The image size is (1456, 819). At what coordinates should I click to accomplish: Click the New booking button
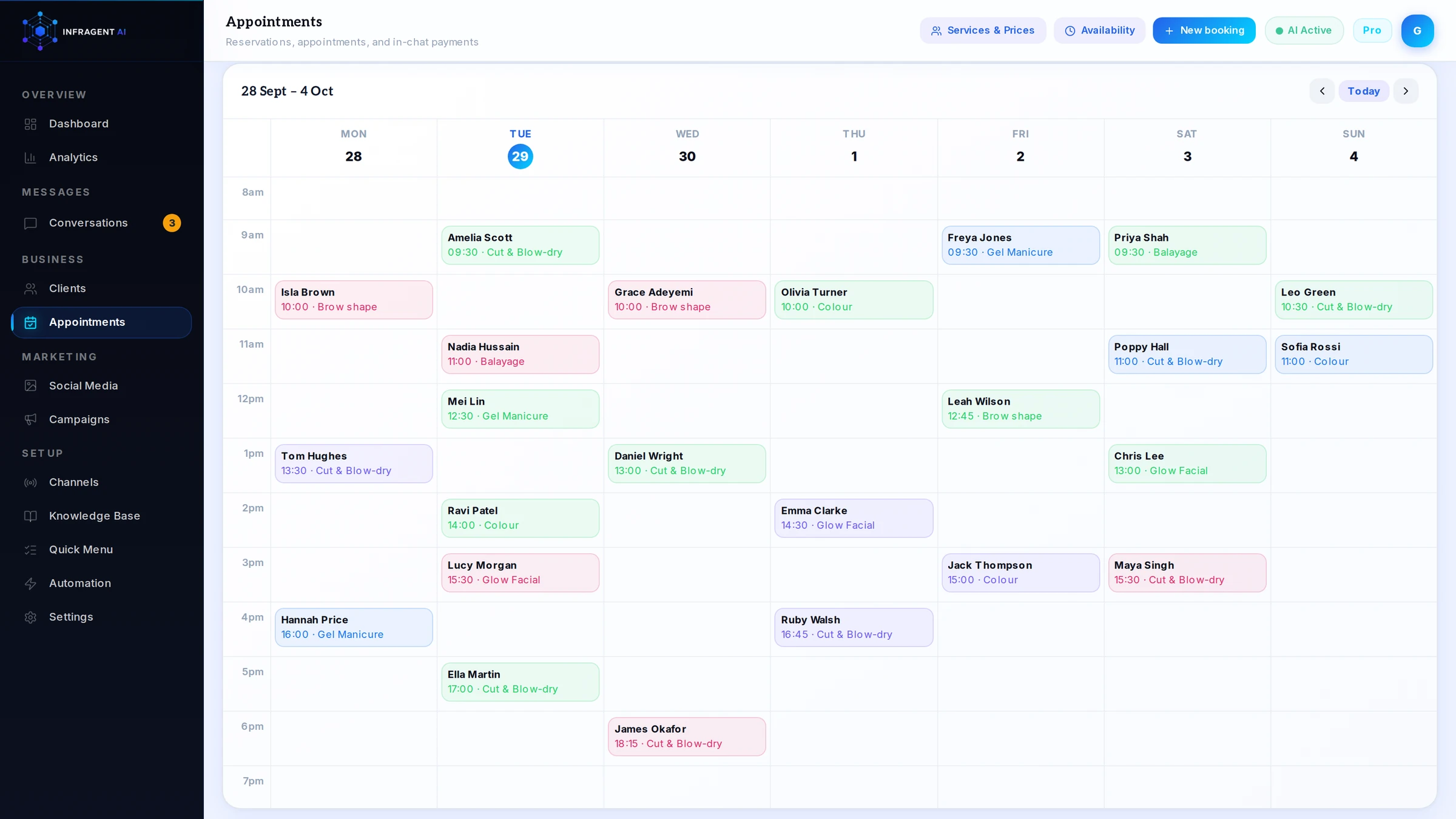(x=1204, y=30)
